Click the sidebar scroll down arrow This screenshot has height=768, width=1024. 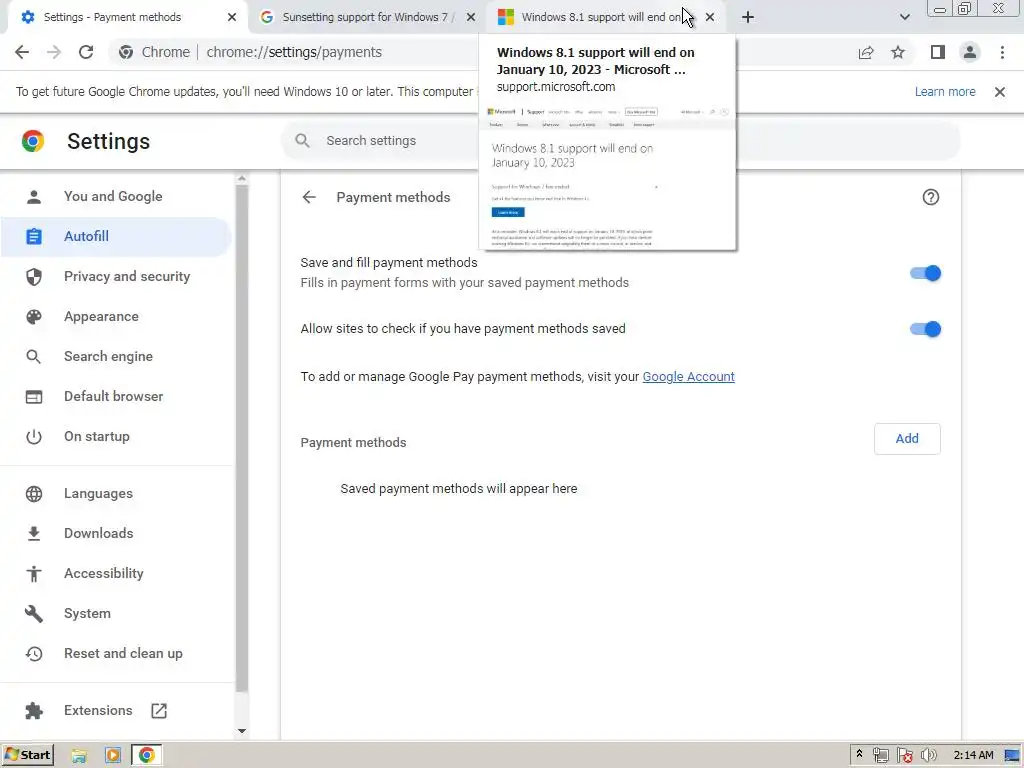pos(242,731)
